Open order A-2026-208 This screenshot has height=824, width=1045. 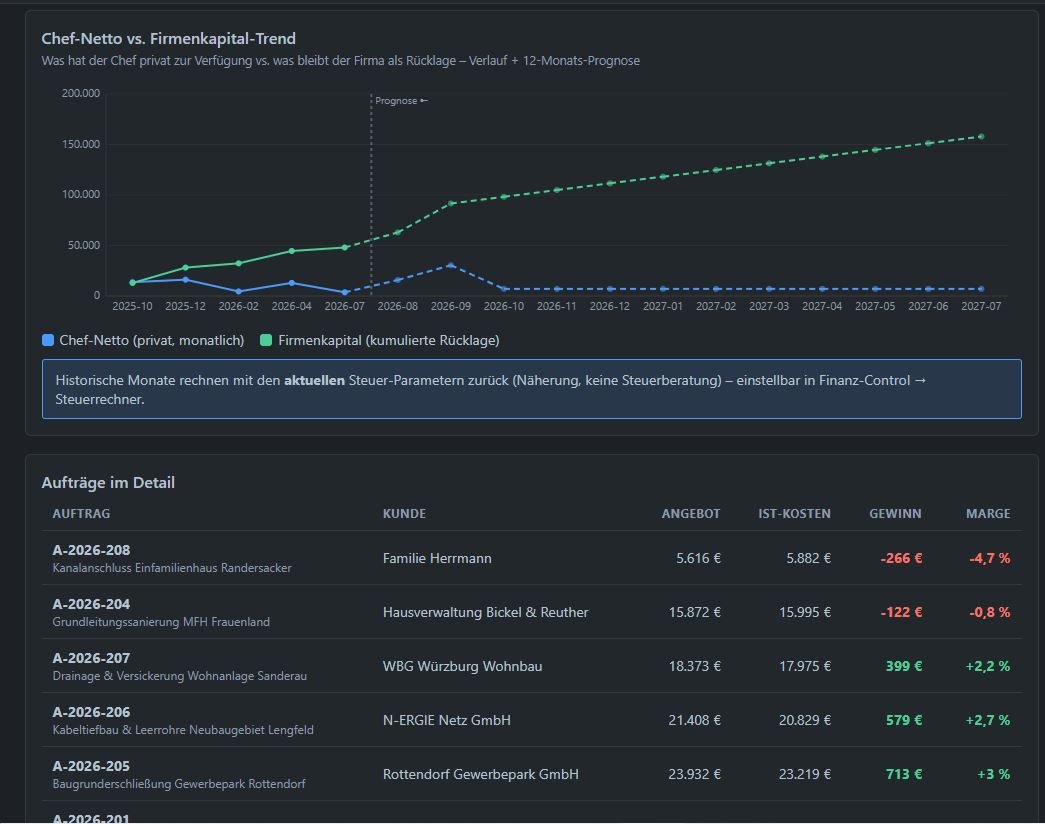click(x=91, y=550)
